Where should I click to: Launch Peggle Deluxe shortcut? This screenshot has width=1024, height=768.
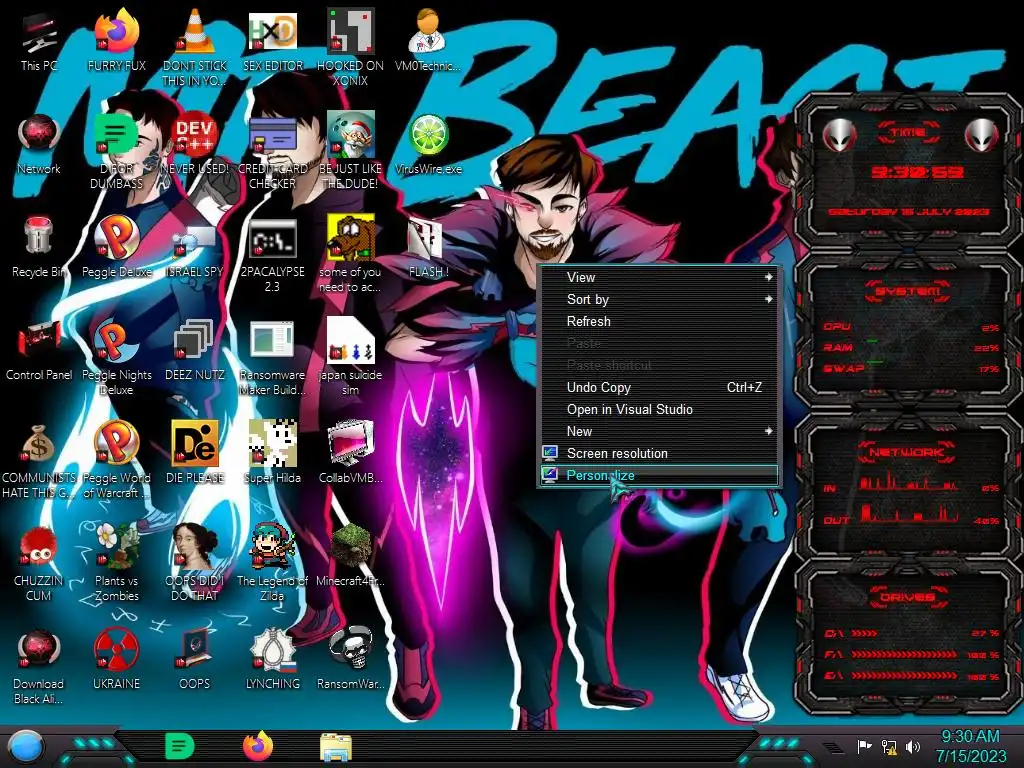[x=116, y=246]
